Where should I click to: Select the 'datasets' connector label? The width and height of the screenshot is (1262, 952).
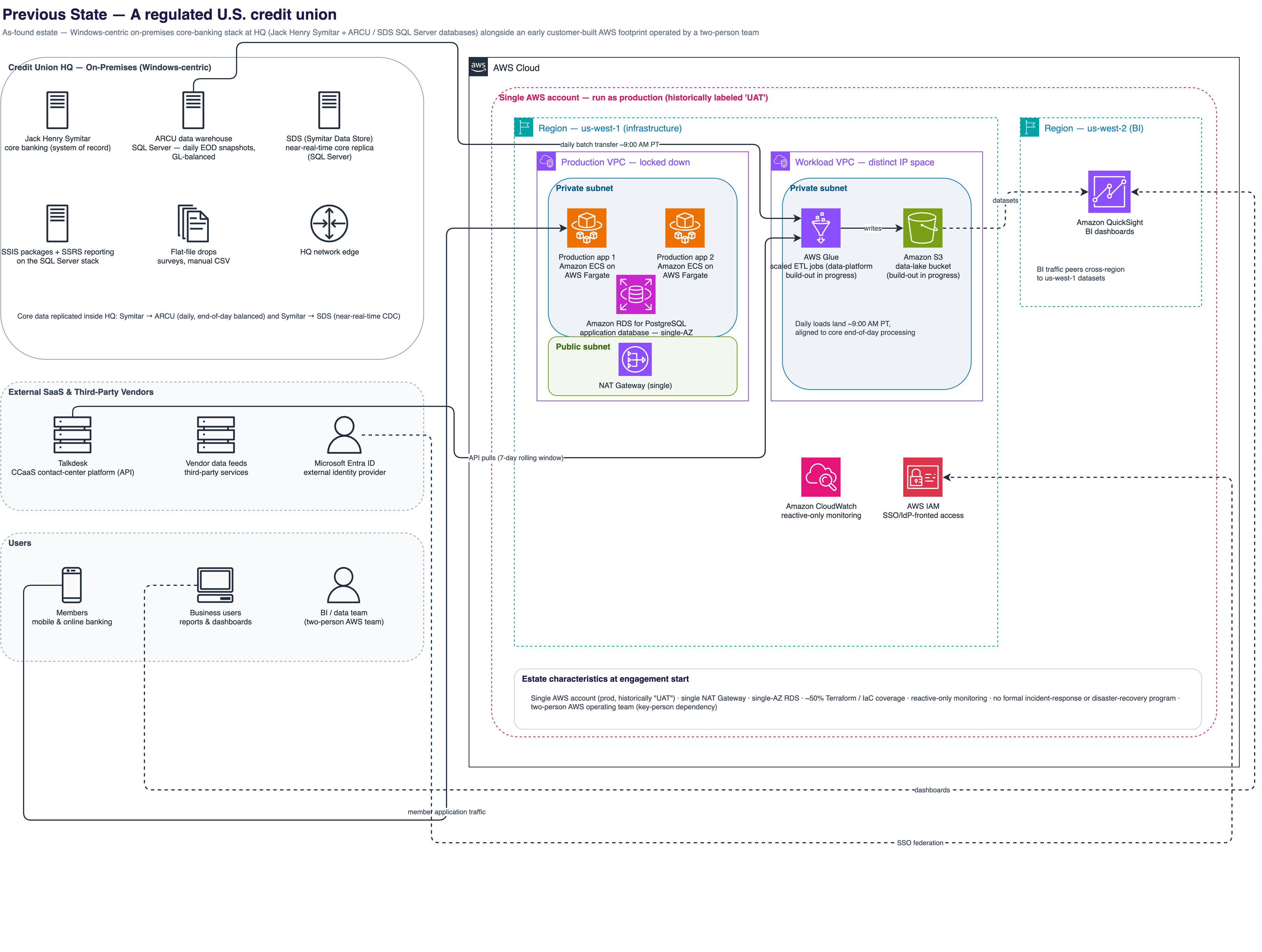click(1005, 201)
